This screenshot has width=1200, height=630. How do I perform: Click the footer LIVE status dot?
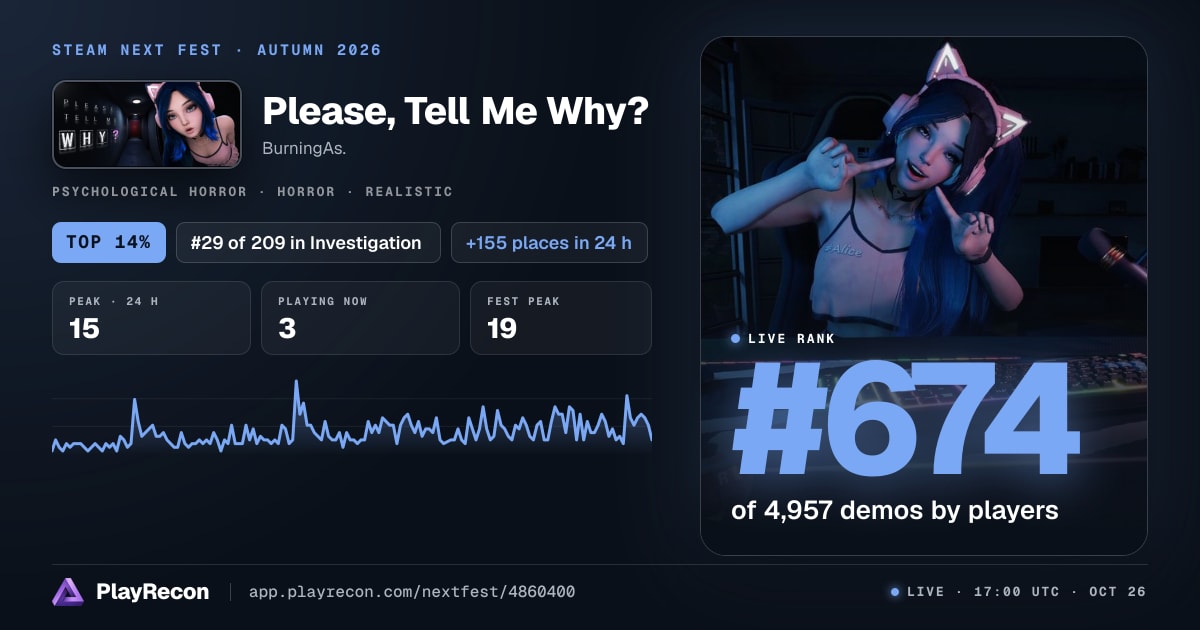pos(895,592)
